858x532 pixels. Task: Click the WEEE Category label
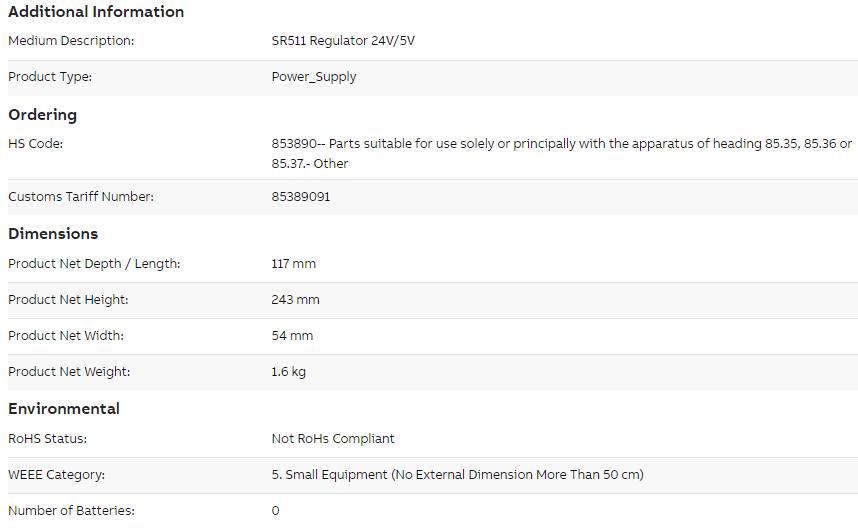pyautogui.click(x=56, y=475)
